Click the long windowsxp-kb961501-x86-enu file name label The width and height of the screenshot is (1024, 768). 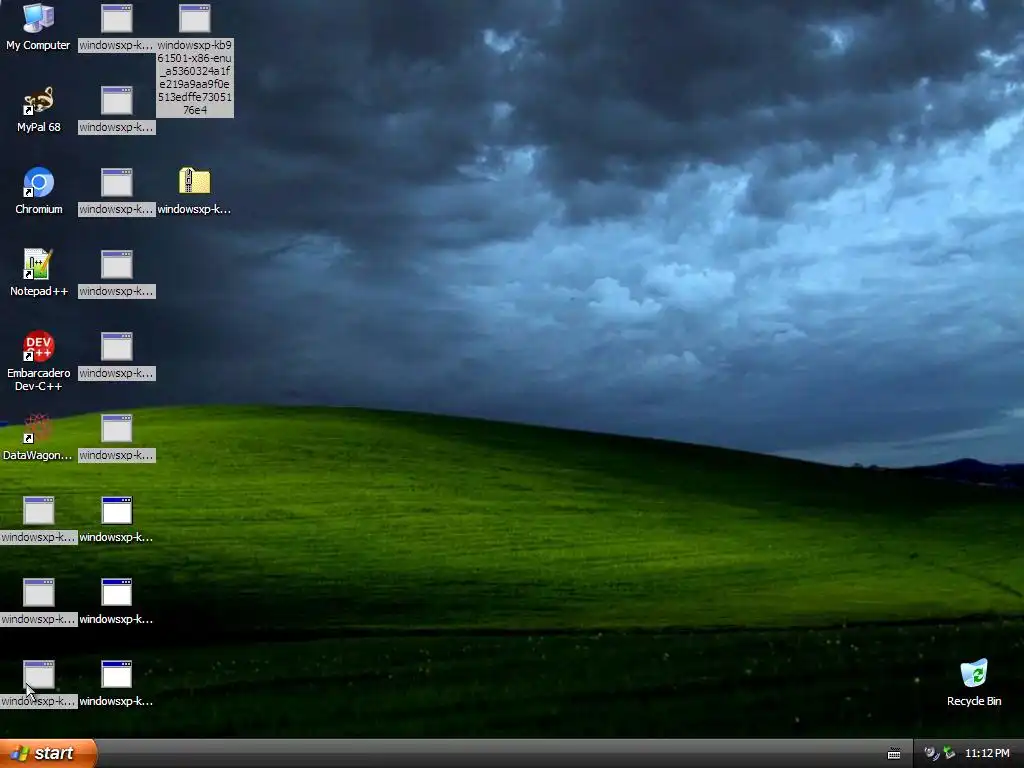click(195, 78)
